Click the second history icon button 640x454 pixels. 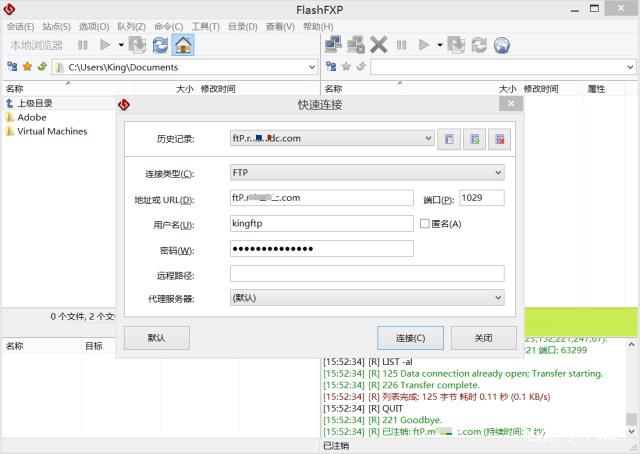[x=474, y=139]
